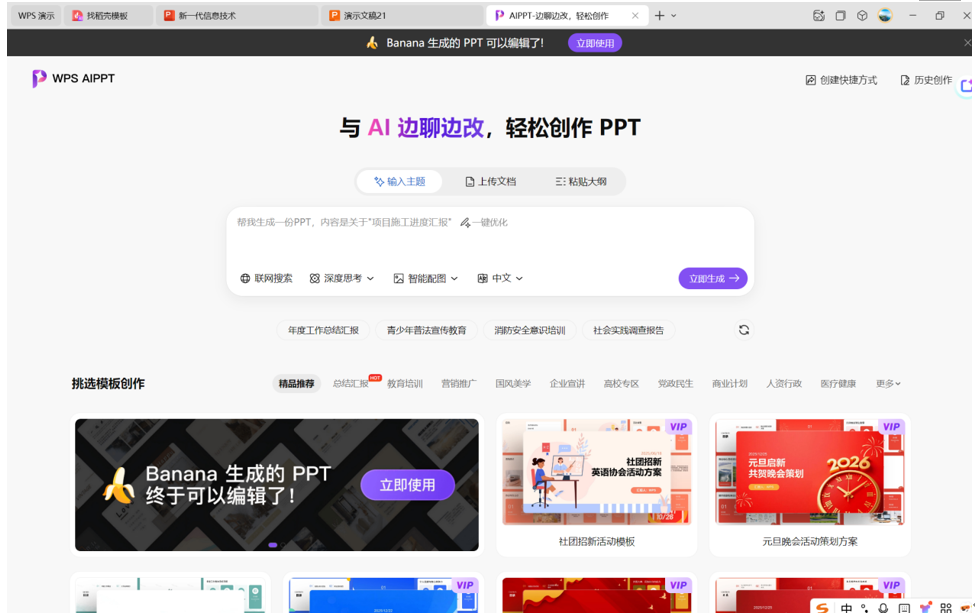
Task: Switch to 演示文稿21 tab
Action: coord(402,16)
